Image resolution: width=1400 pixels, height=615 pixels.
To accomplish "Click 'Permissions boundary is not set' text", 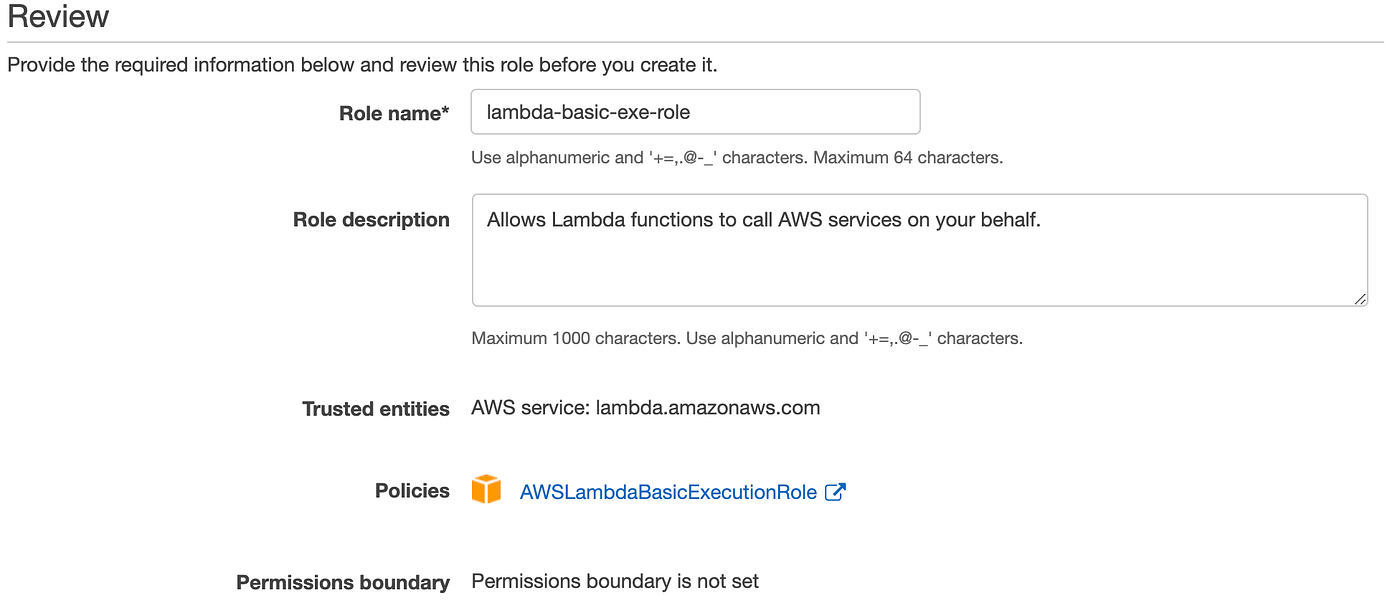I will 615,581.
